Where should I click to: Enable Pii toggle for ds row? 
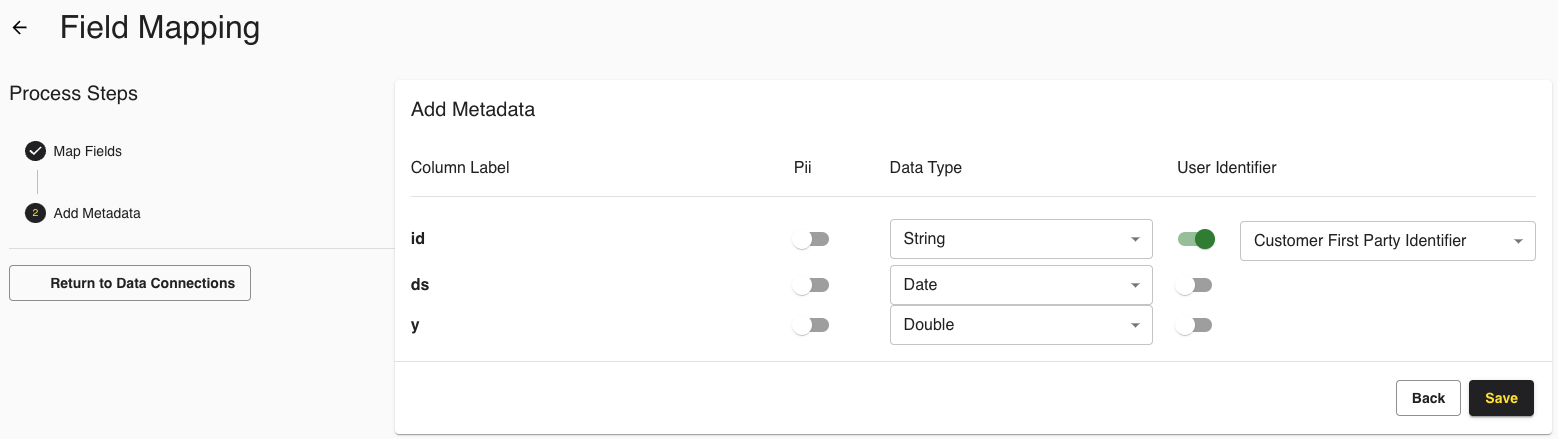pos(810,285)
